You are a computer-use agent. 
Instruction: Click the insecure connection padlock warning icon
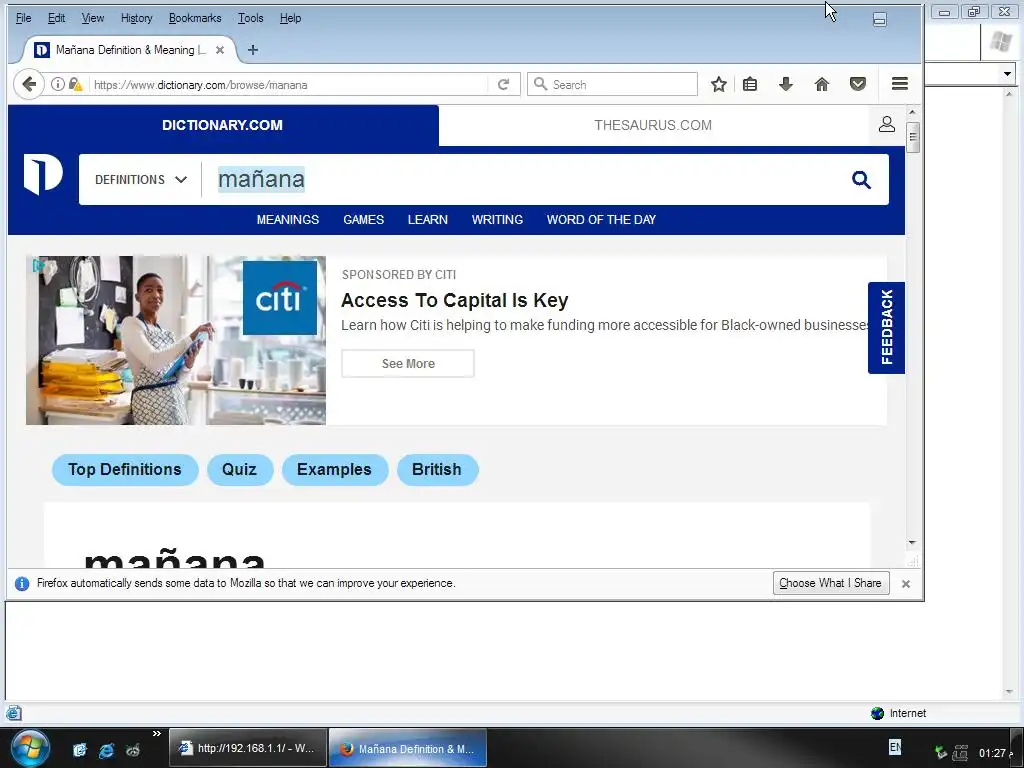pos(76,84)
